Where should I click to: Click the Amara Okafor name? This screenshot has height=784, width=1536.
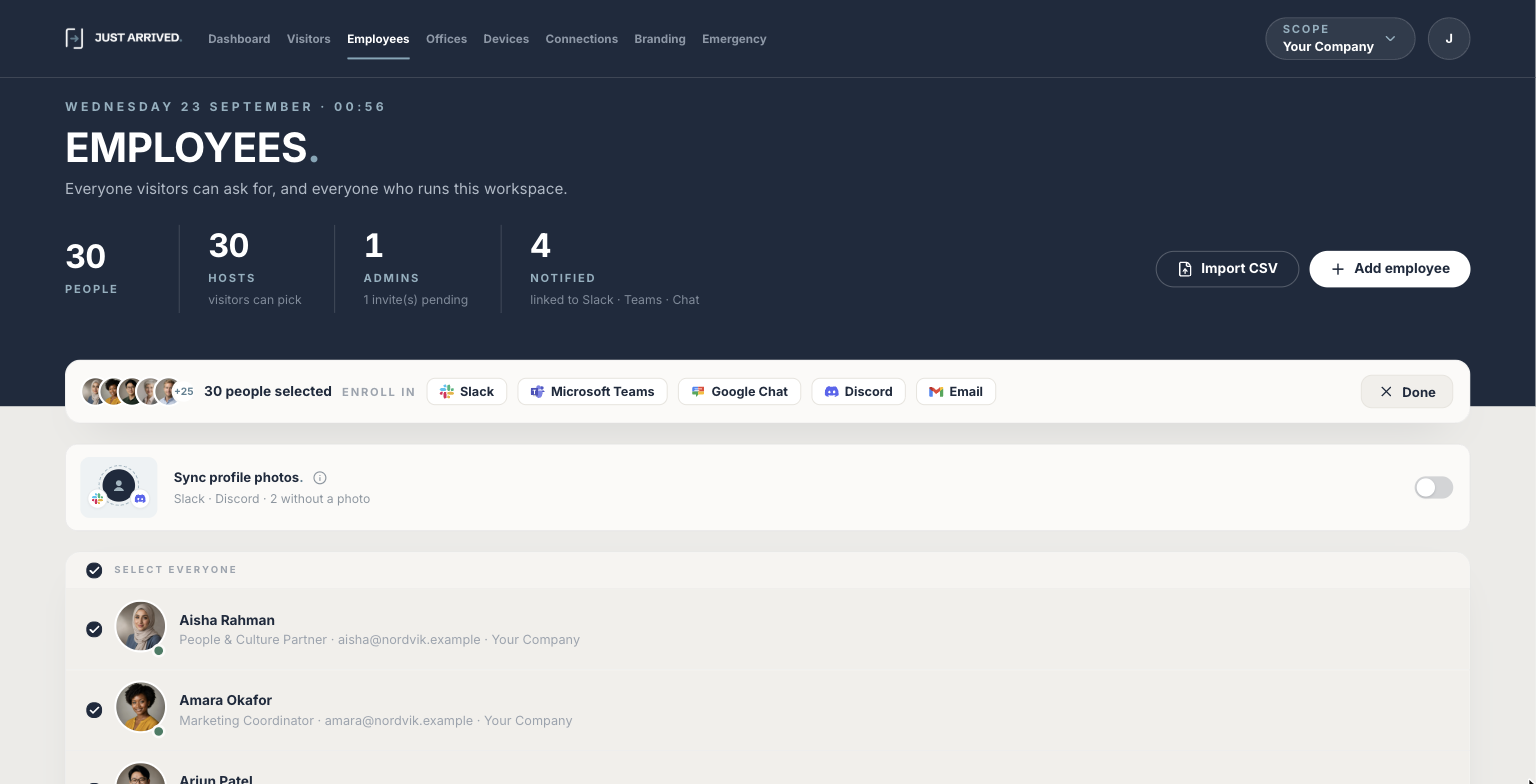(x=225, y=700)
